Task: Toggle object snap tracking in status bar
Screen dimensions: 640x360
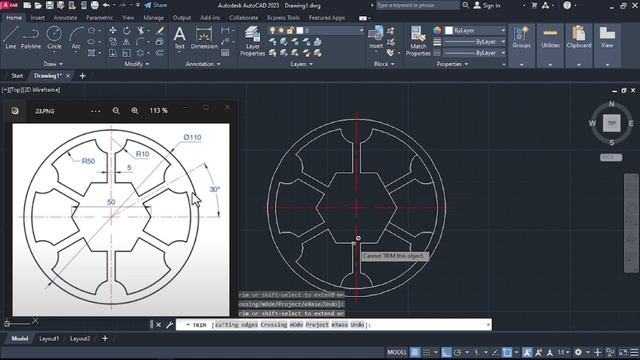Action: click(495, 352)
